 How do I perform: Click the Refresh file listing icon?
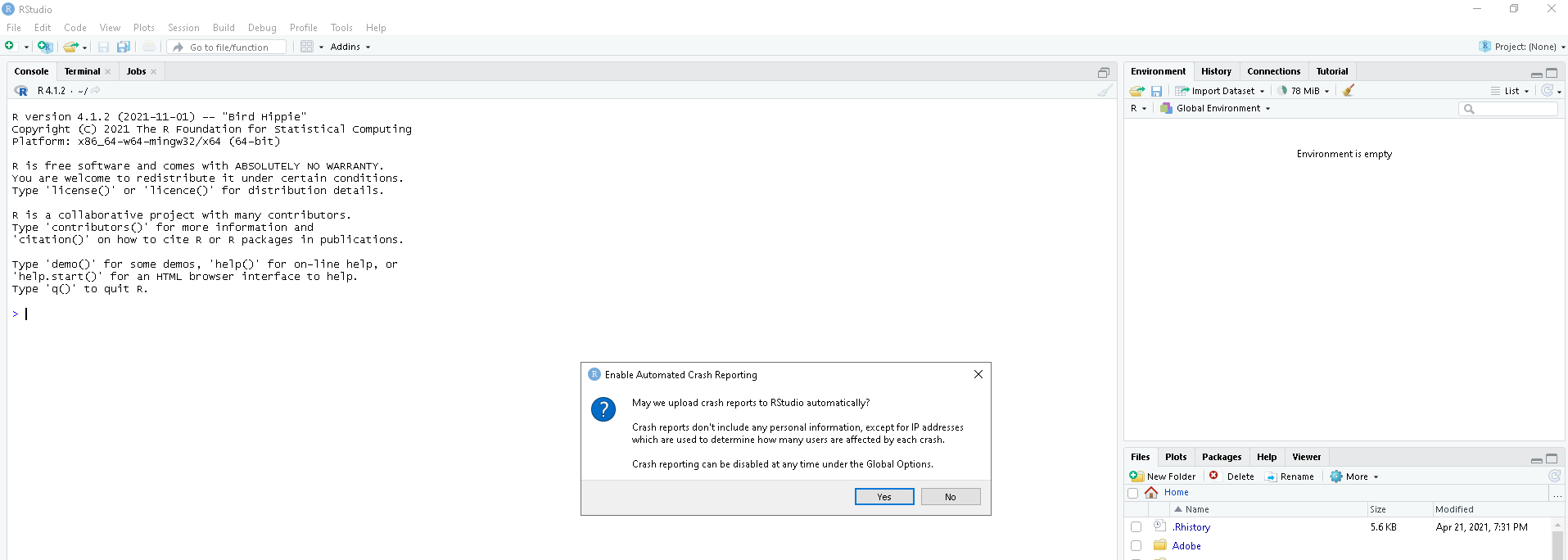(x=1554, y=476)
